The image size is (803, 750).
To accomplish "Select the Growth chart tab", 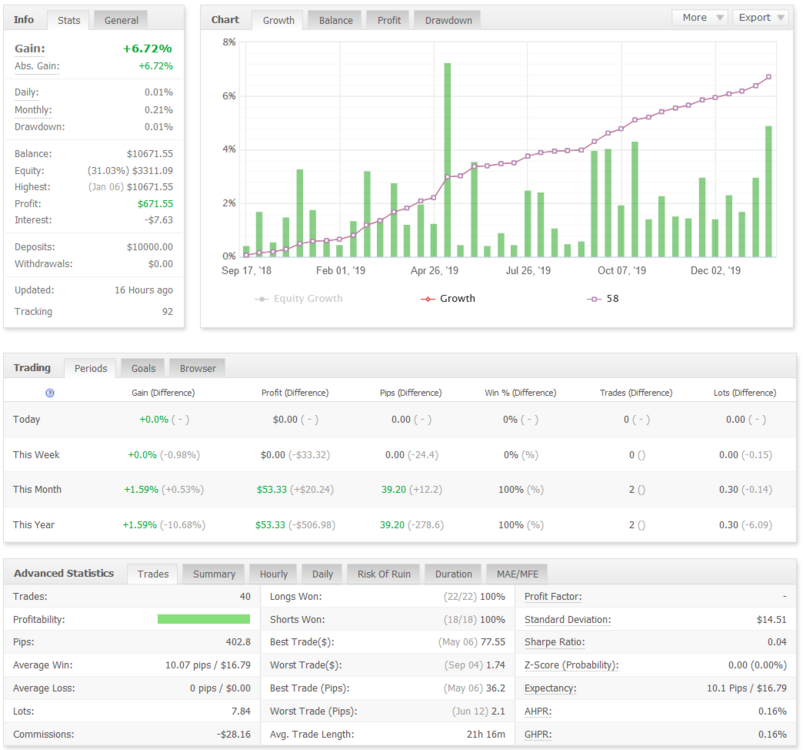I will 279,20.
